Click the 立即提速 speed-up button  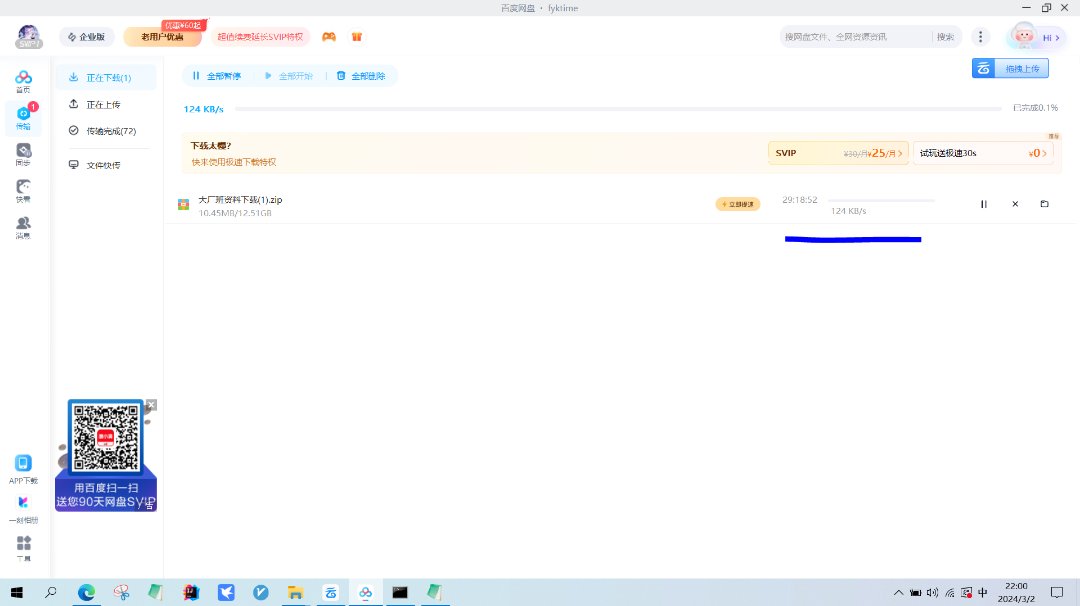(x=738, y=204)
